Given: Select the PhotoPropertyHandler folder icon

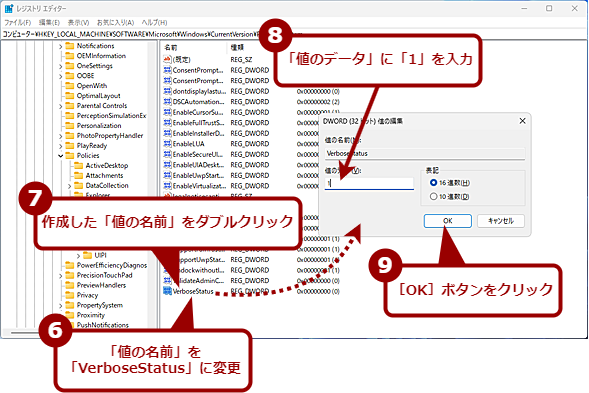Looking at the screenshot, I should (69, 136).
